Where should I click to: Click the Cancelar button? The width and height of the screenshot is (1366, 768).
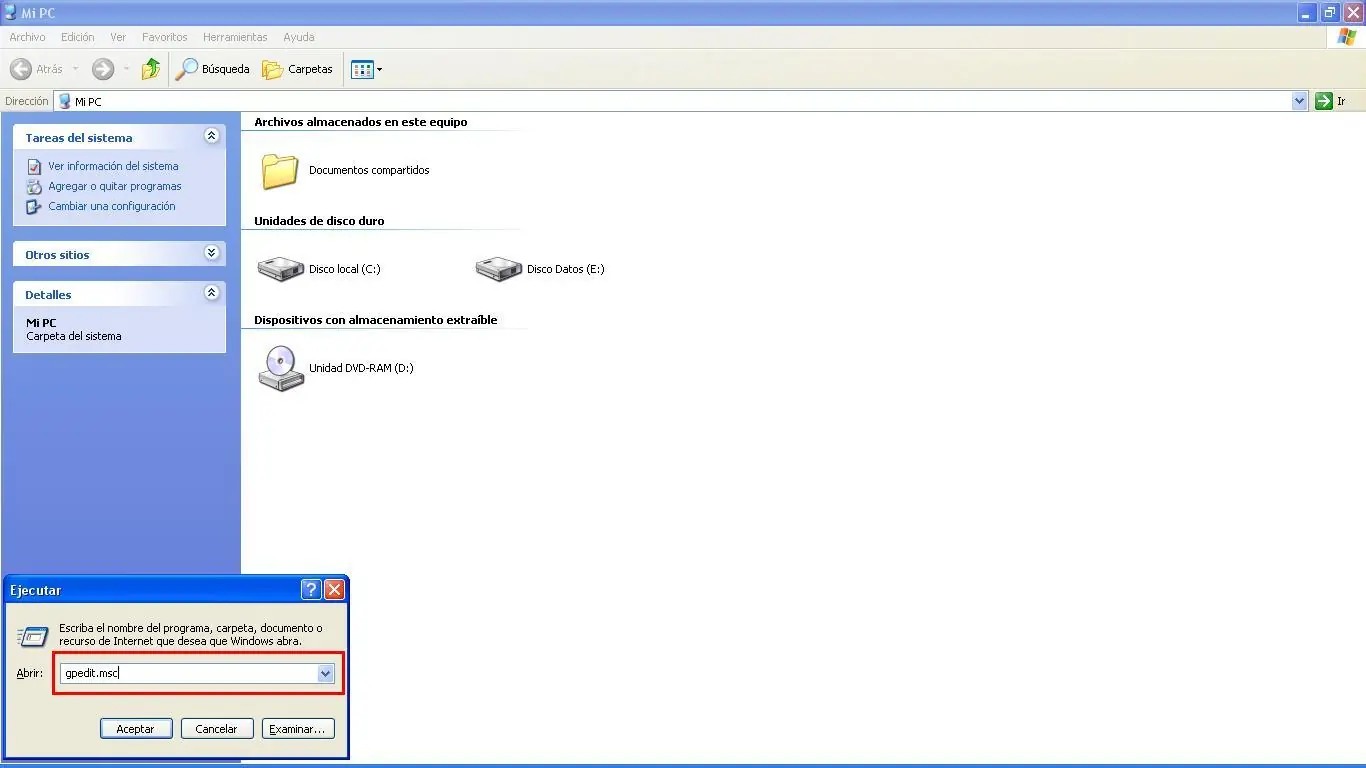[216, 729]
